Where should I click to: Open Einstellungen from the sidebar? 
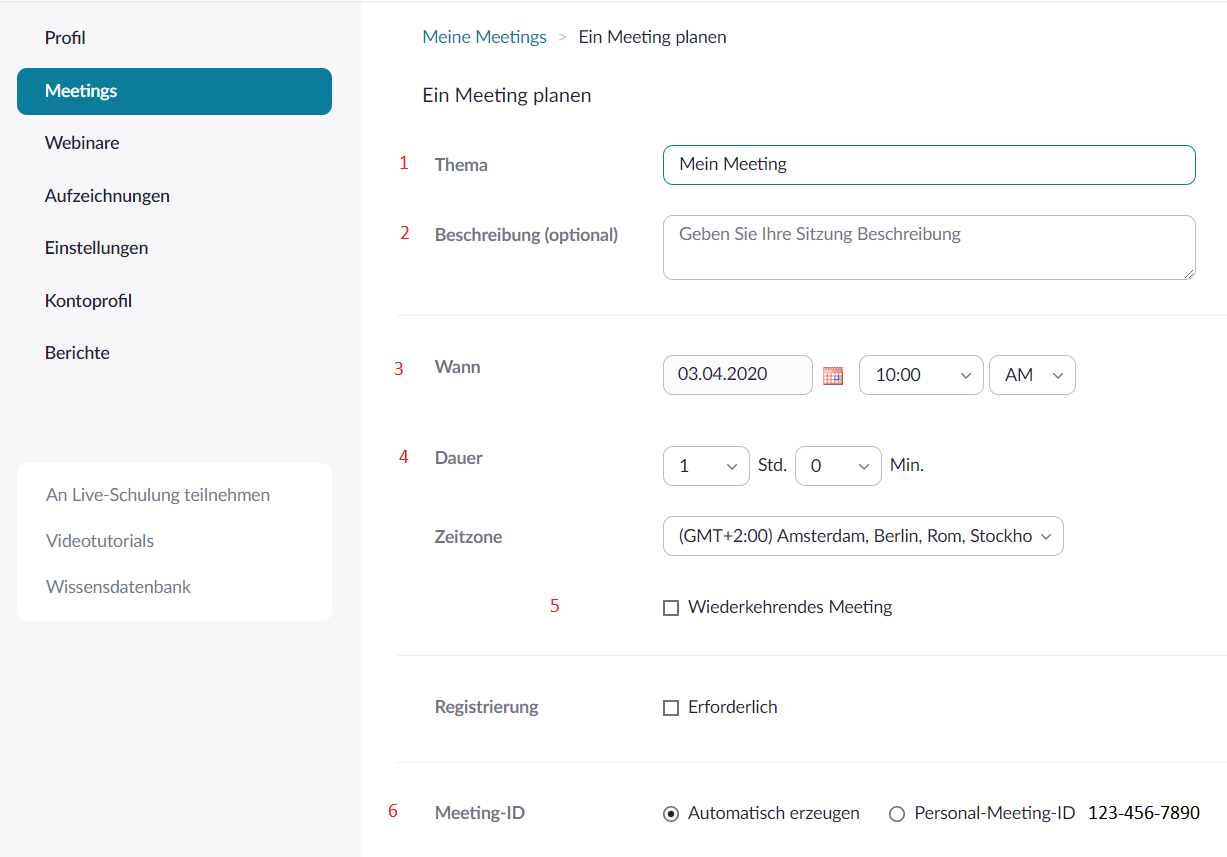point(96,248)
